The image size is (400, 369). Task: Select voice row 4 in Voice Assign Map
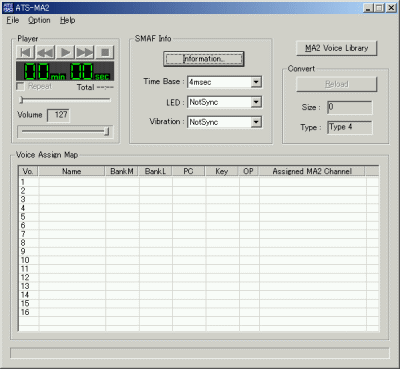pyautogui.click(x=199, y=208)
